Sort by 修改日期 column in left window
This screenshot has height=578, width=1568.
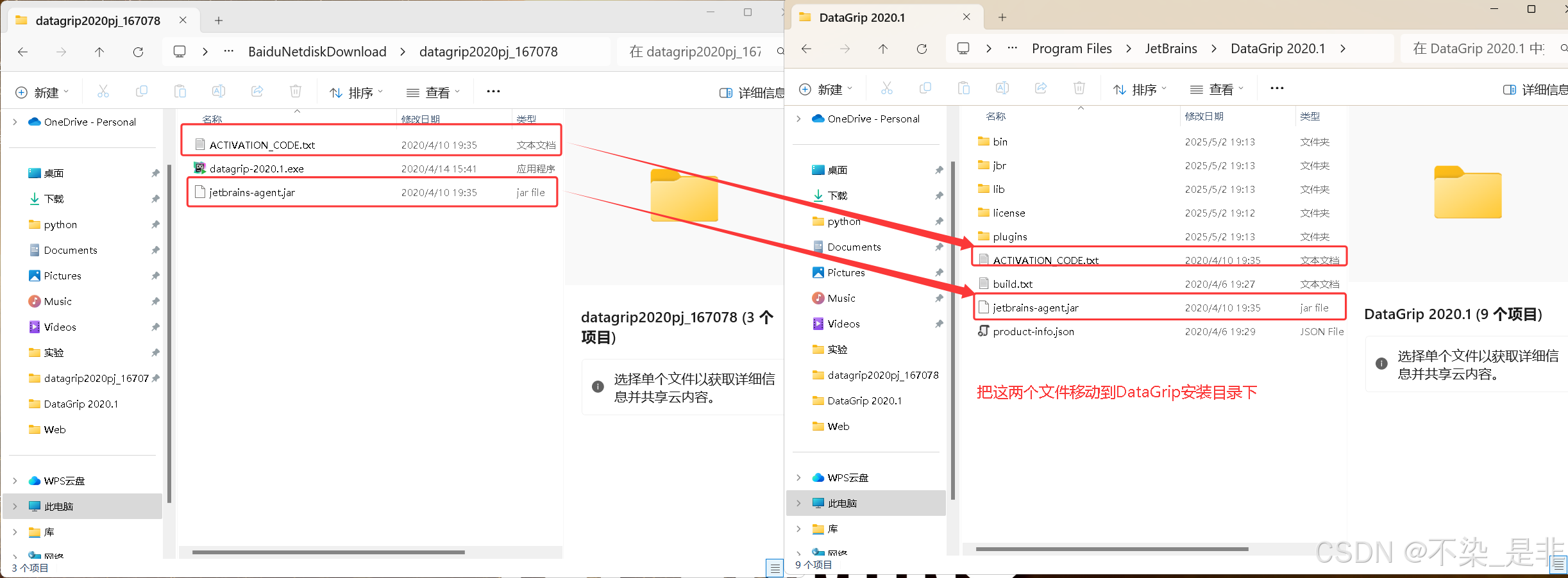(x=421, y=119)
